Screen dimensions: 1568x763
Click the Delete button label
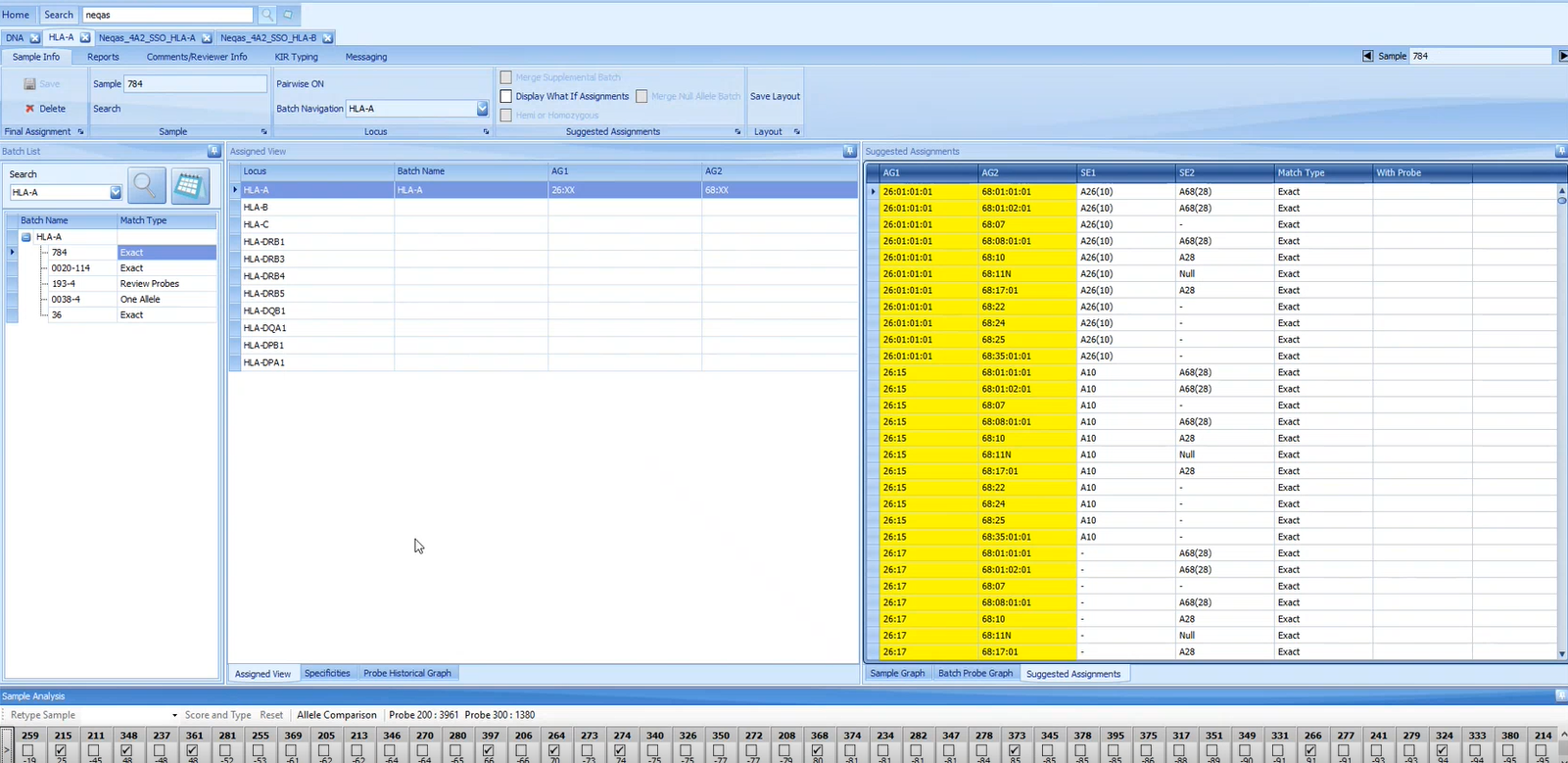click(53, 109)
